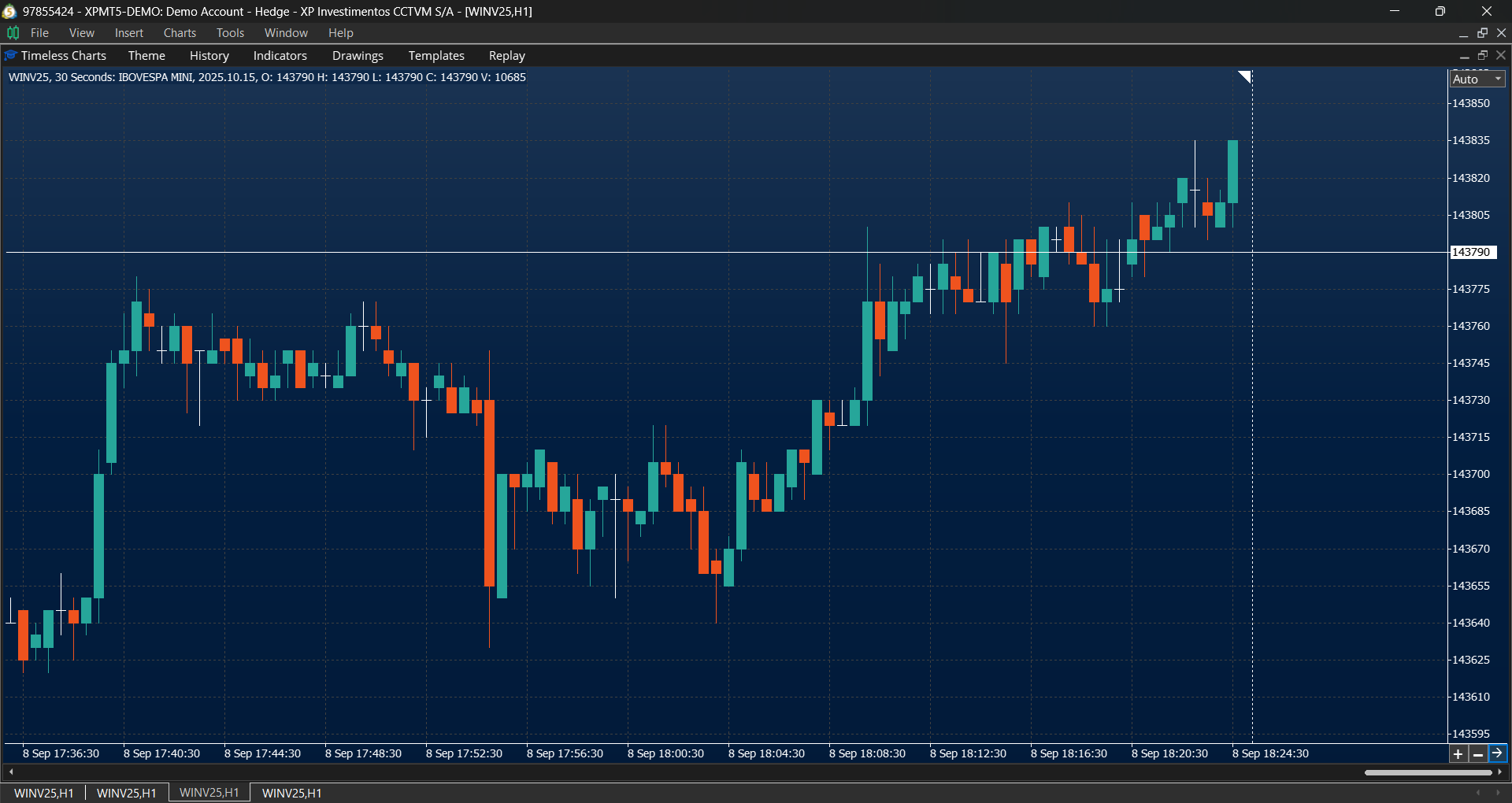Open the Charts menu
The width and height of the screenshot is (1512, 803).
pyautogui.click(x=180, y=33)
